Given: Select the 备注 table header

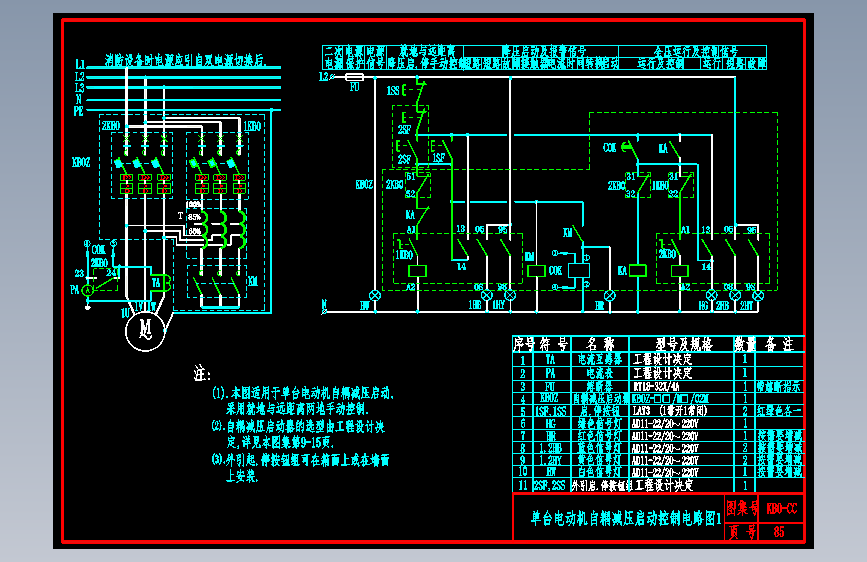Looking at the screenshot, I should click(x=780, y=345).
